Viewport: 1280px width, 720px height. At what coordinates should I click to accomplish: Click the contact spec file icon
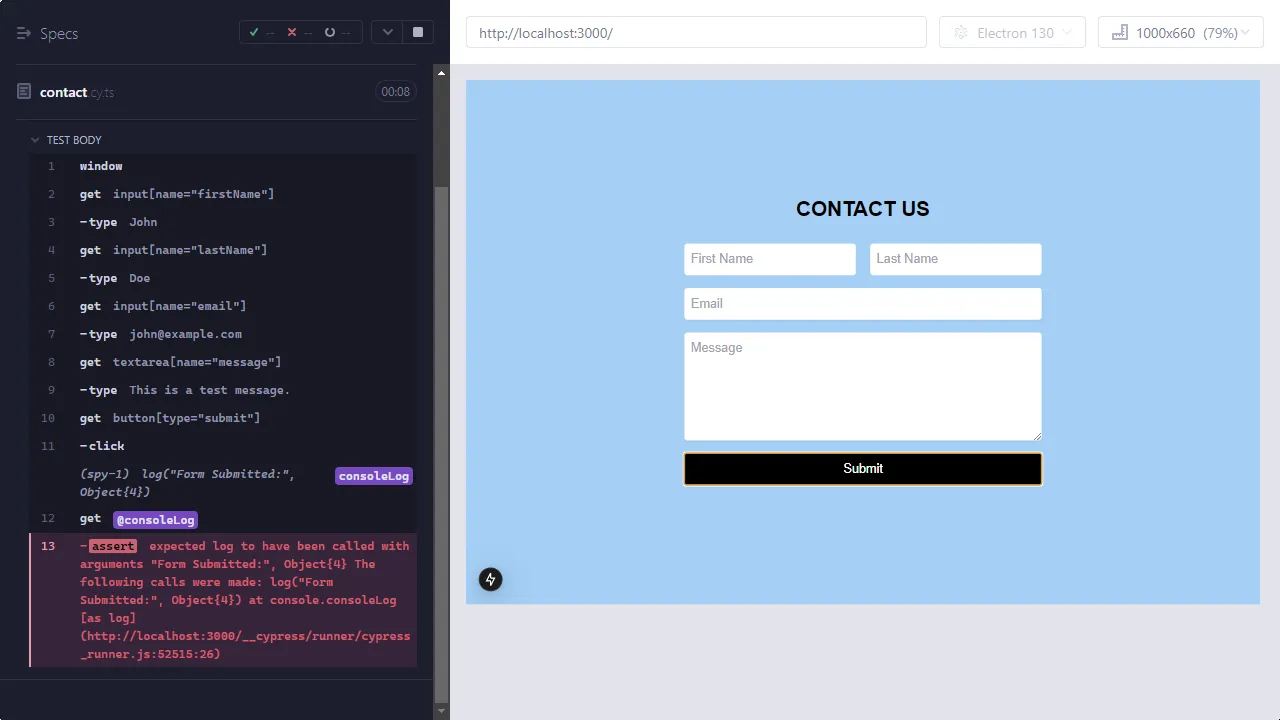[24, 92]
